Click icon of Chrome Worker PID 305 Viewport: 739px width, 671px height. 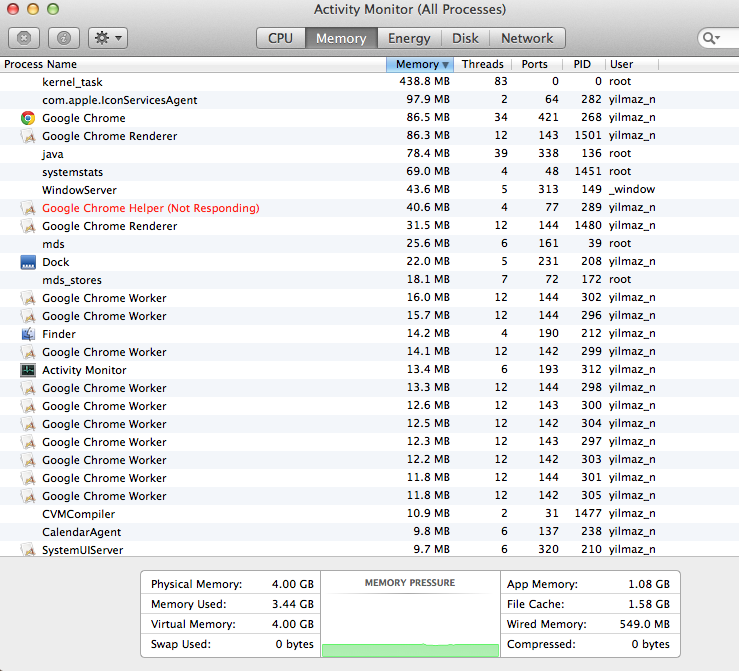pyautogui.click(x=28, y=496)
